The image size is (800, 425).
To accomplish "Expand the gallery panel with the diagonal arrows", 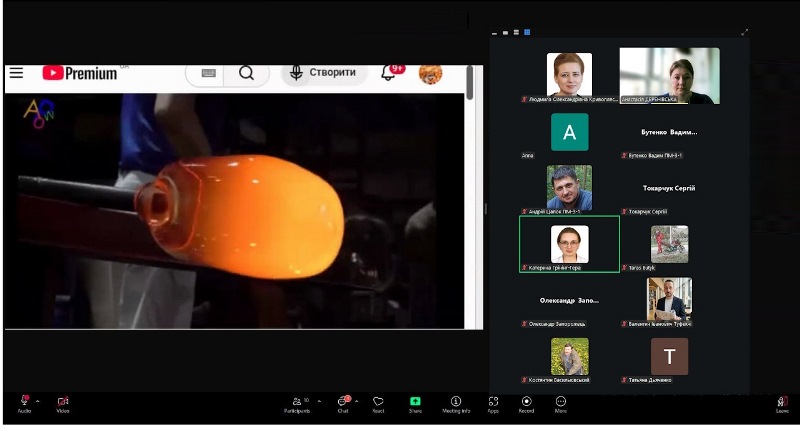I will pos(744,32).
